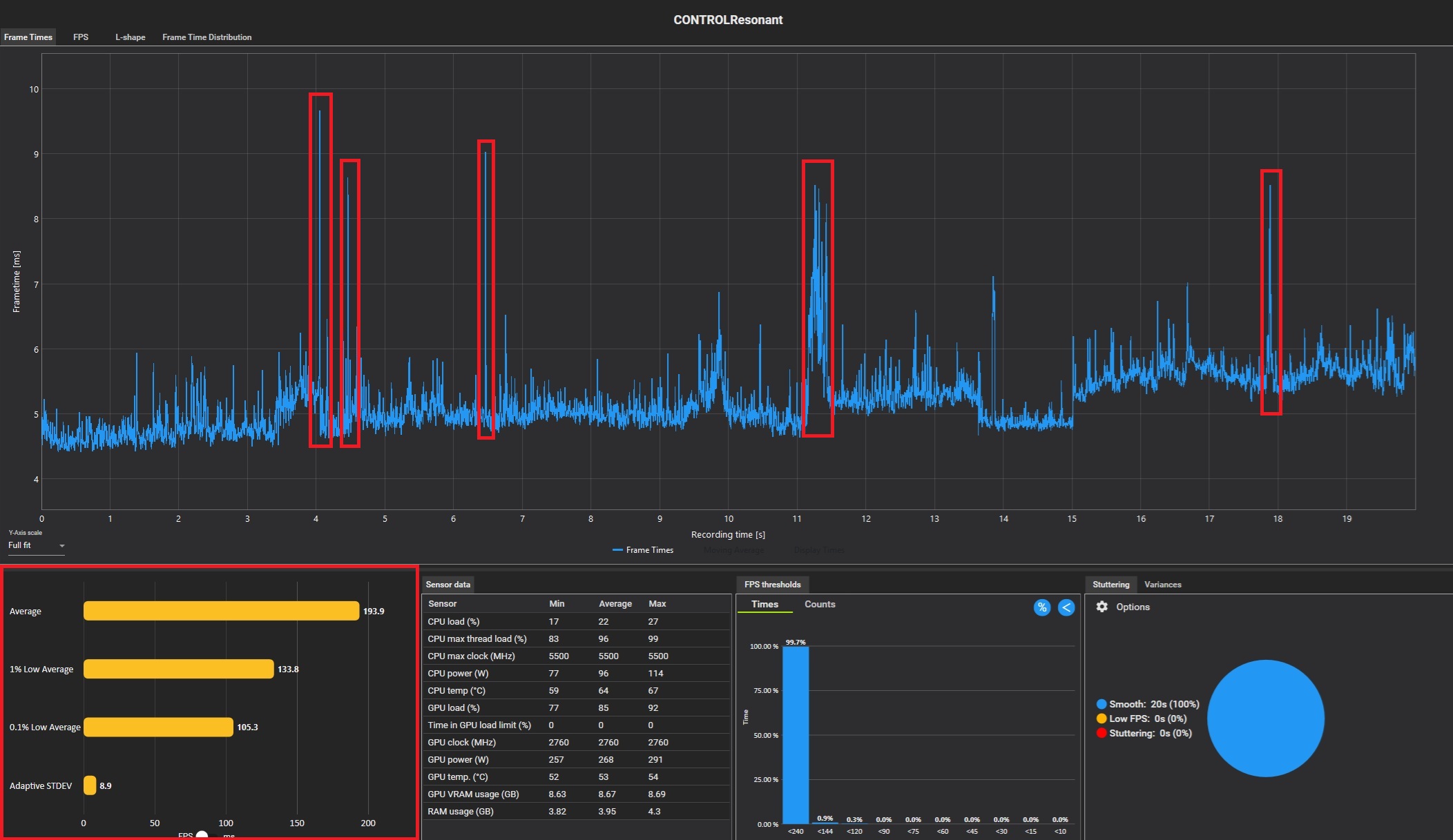
Task: Open the Variances tab
Action: [x=1163, y=585]
